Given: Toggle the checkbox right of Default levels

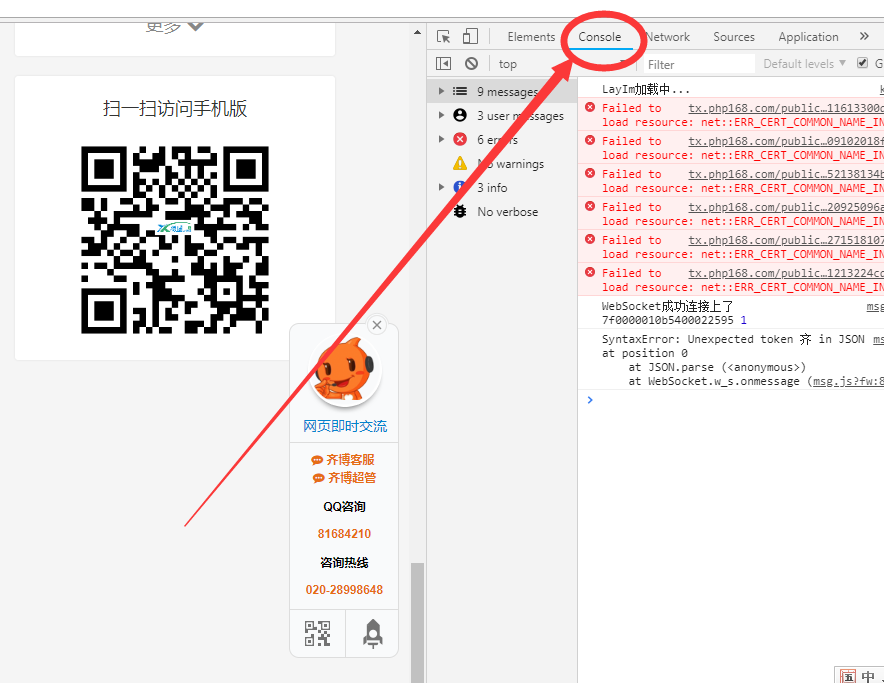Looking at the screenshot, I should (863, 64).
